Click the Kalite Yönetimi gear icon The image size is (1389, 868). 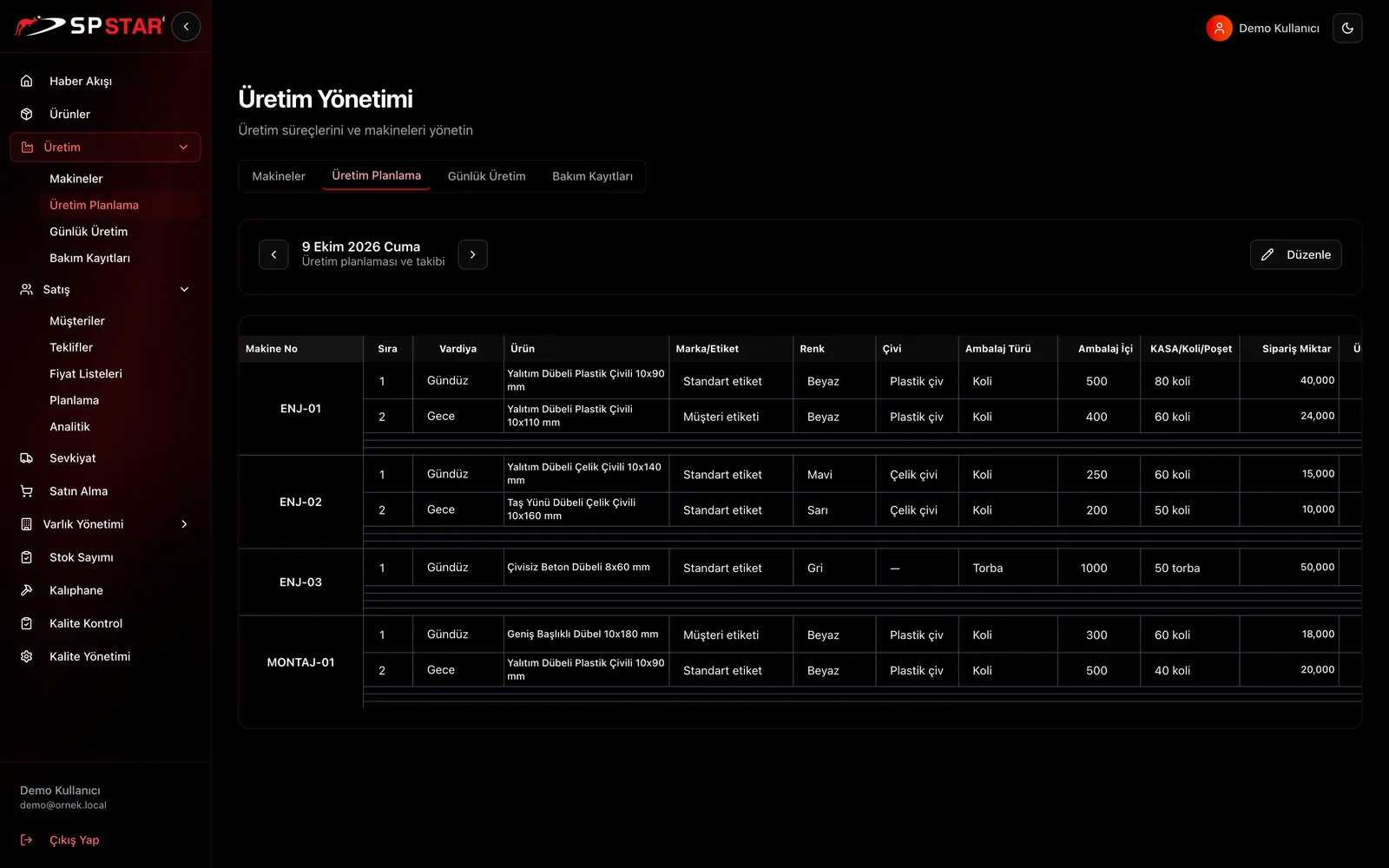click(27, 656)
